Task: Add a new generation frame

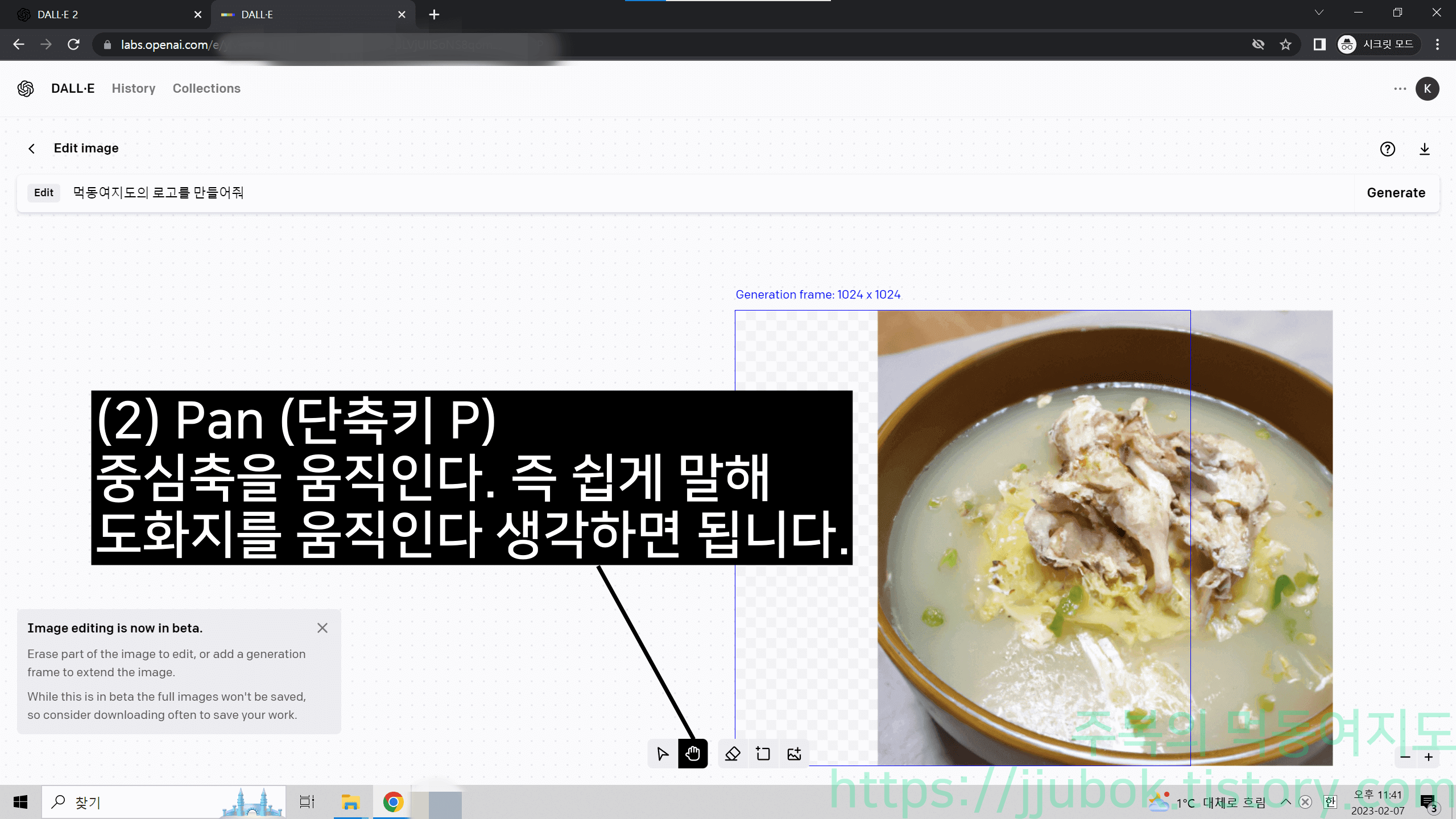Action: (x=763, y=754)
